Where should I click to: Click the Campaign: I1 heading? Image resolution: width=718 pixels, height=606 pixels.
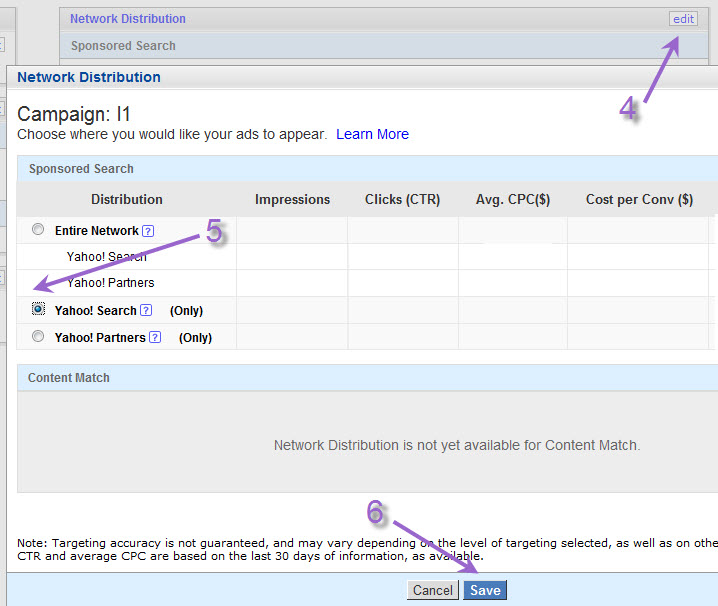[74, 114]
